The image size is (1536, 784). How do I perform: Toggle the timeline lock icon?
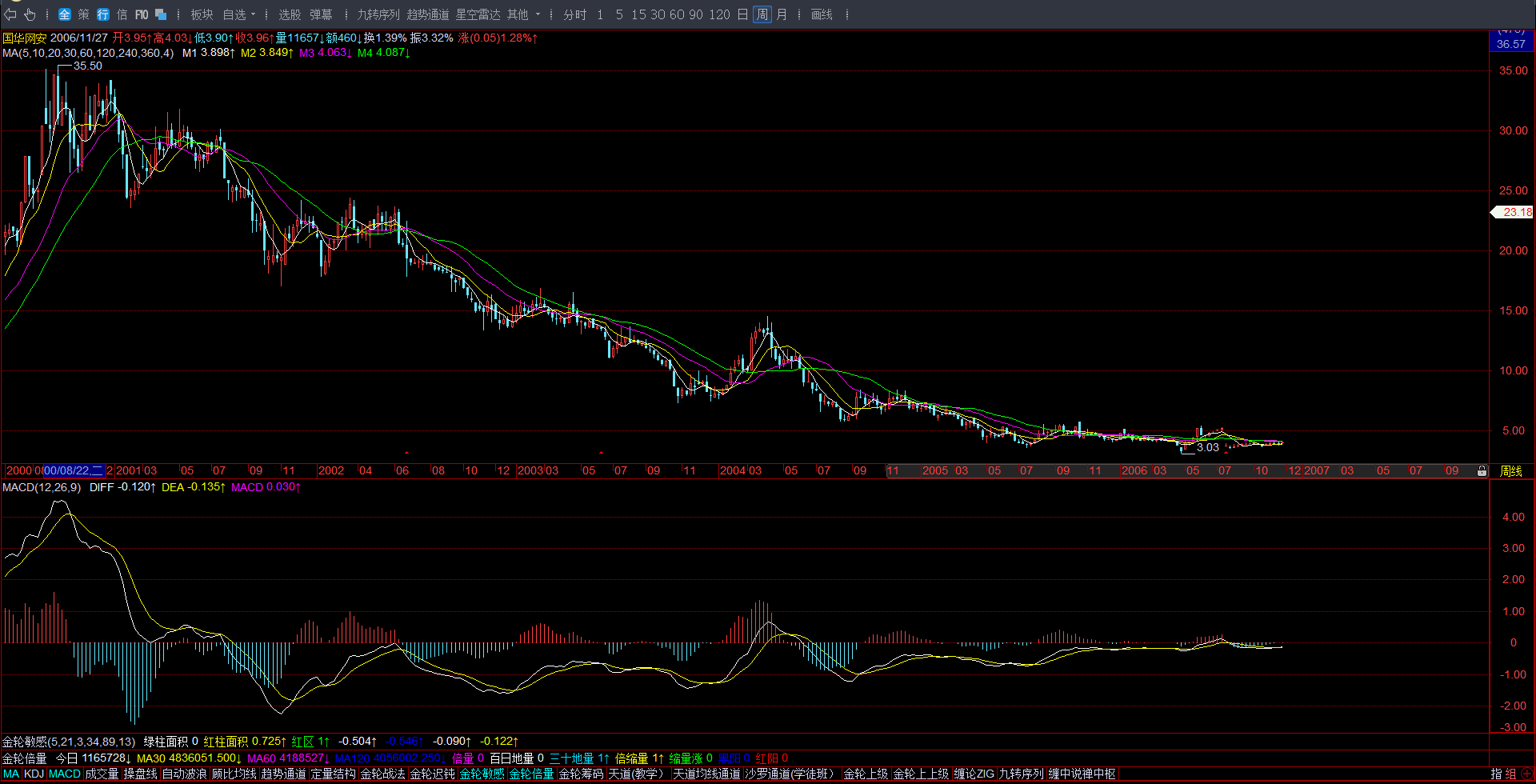click(x=1482, y=471)
